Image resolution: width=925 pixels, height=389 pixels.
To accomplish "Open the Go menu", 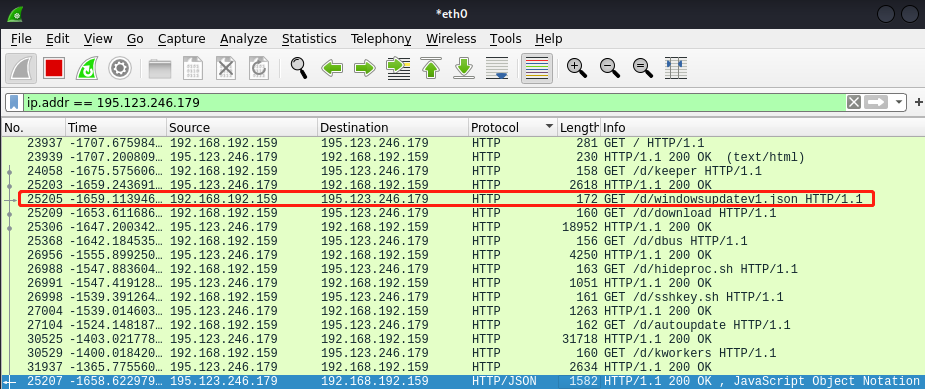I will tap(135, 39).
